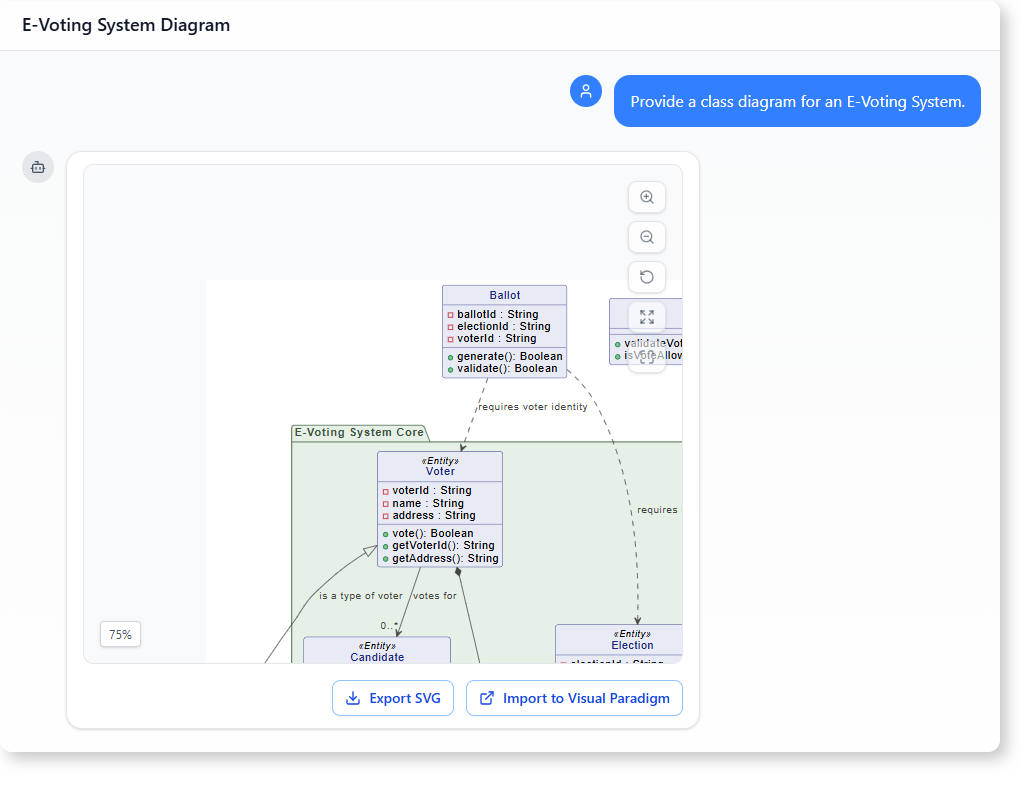The width and height of the screenshot is (1028, 788).
Task: Click the user message about E-Voting System
Action: click(797, 102)
